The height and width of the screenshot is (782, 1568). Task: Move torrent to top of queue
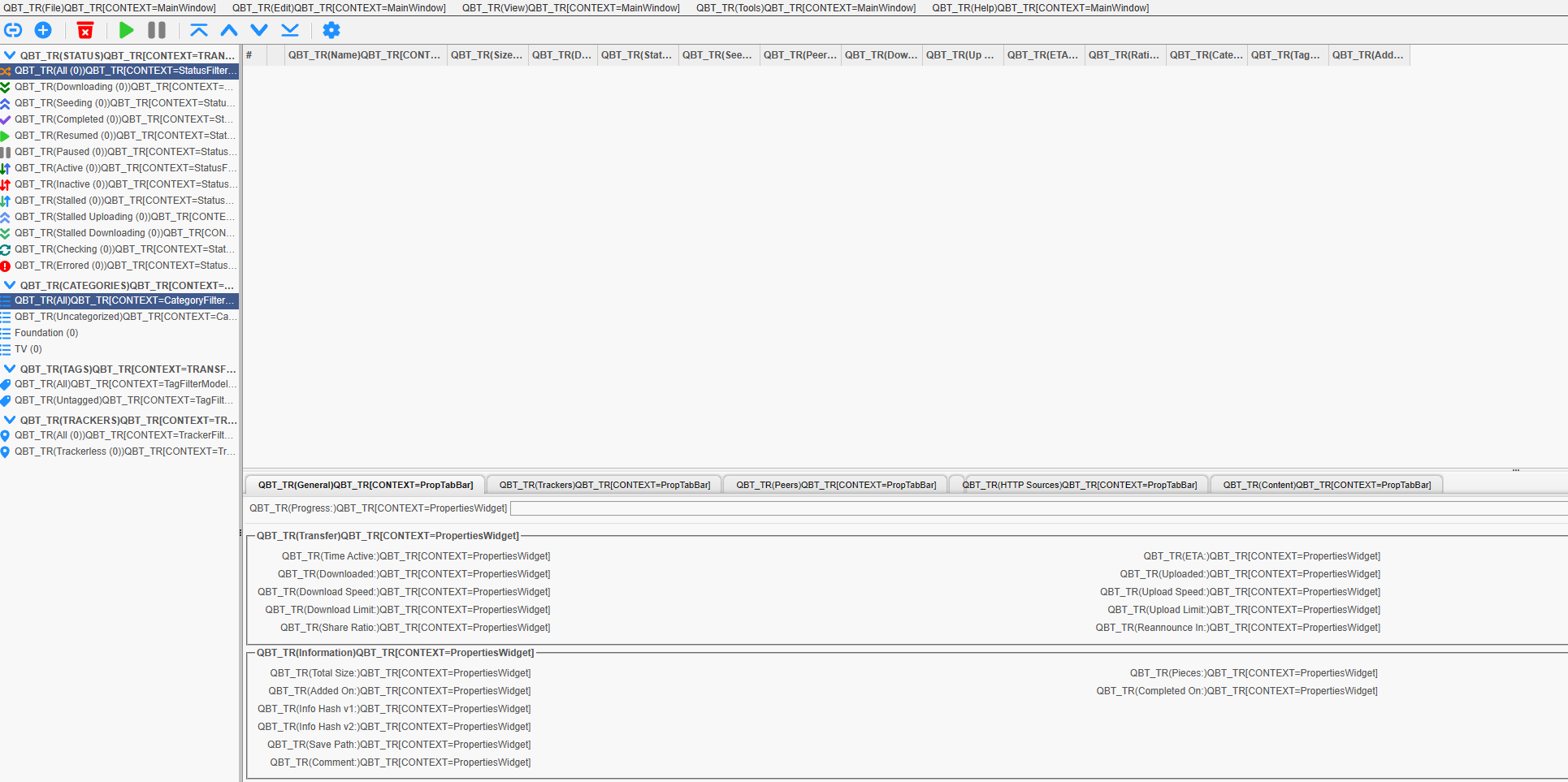pos(197,30)
